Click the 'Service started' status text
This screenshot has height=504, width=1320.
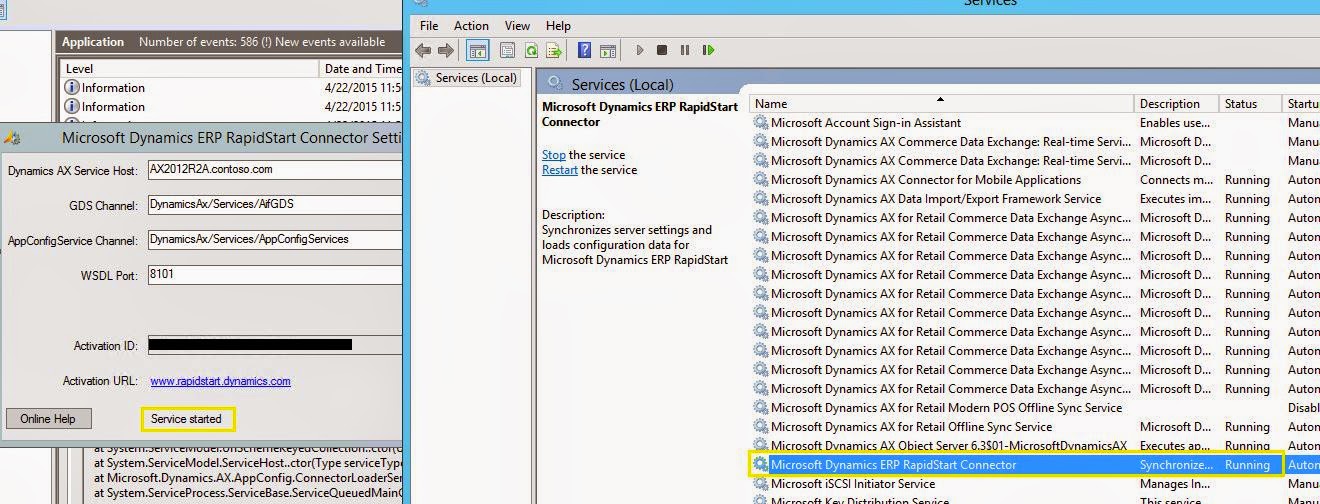pyautogui.click(x=186, y=419)
